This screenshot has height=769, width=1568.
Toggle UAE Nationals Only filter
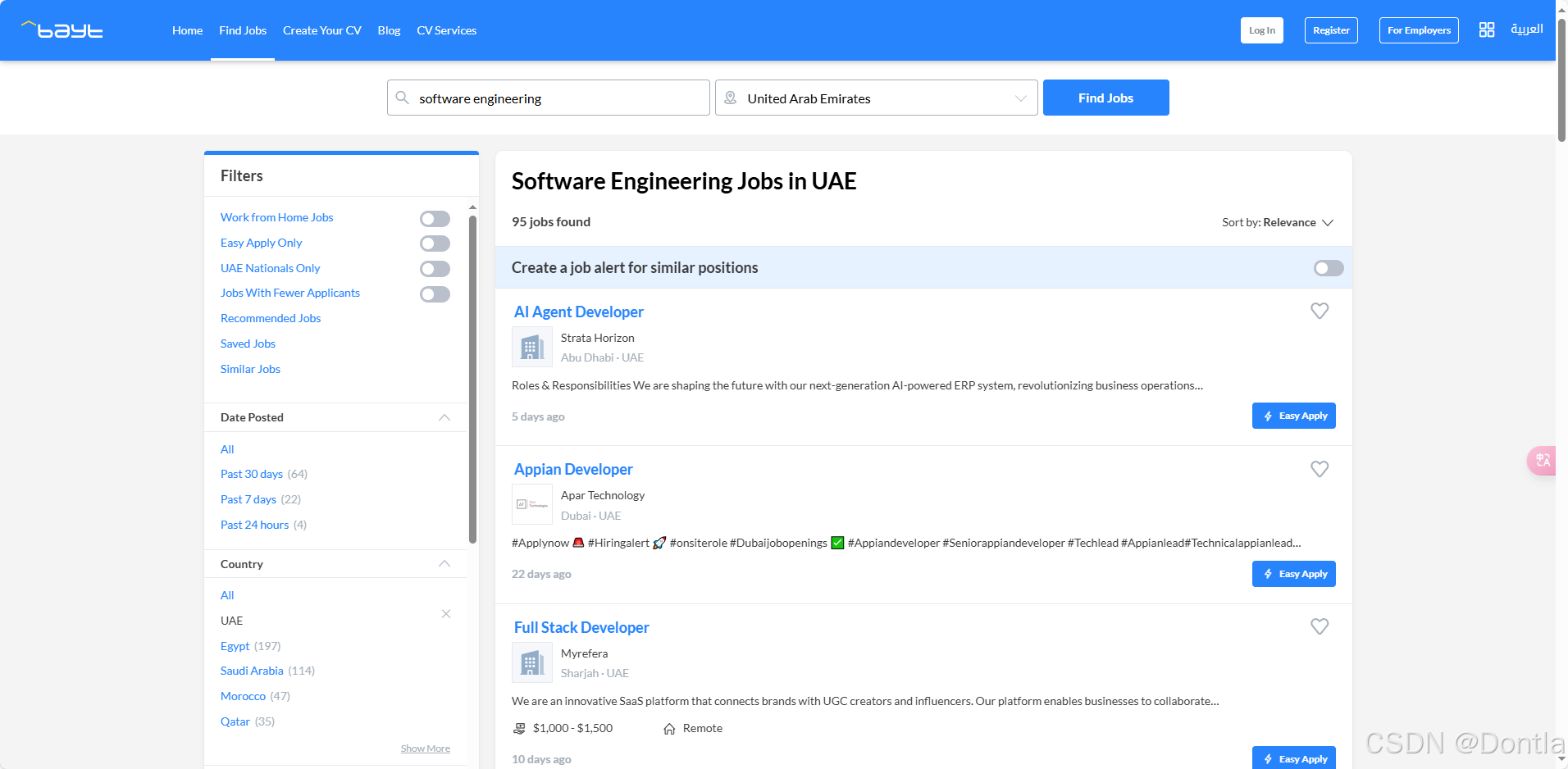435,269
